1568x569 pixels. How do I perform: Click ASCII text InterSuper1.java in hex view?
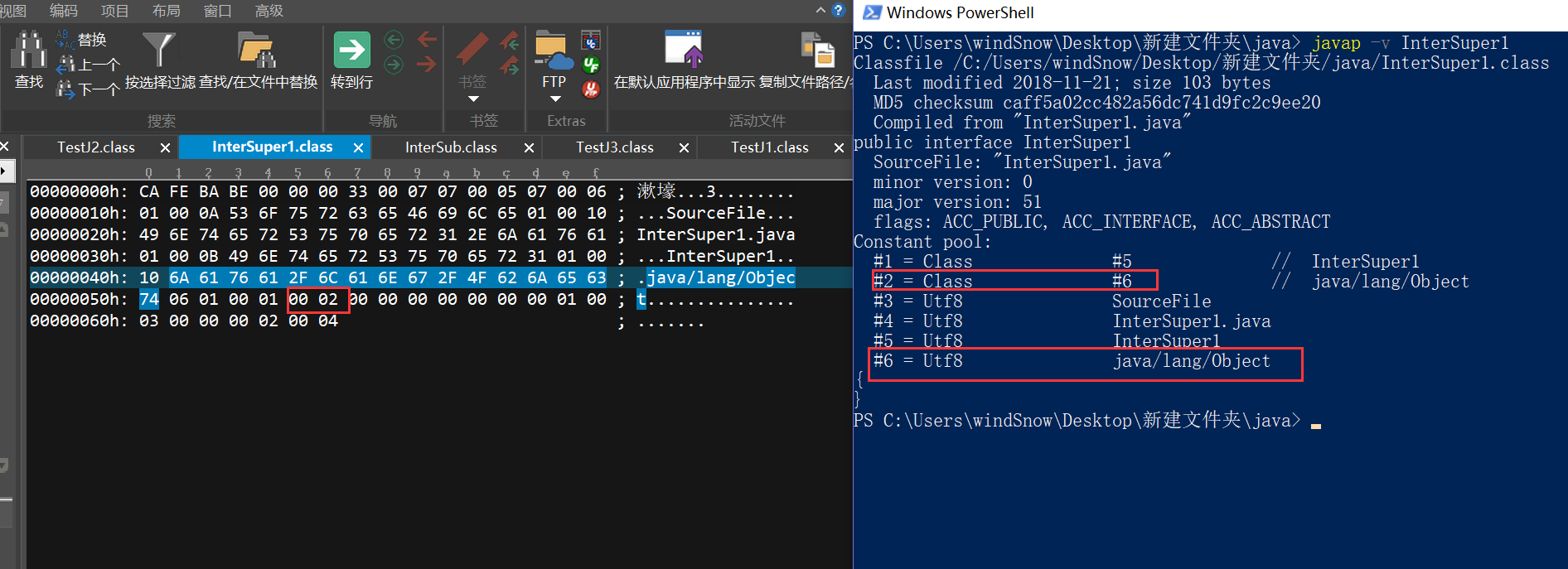point(715,234)
